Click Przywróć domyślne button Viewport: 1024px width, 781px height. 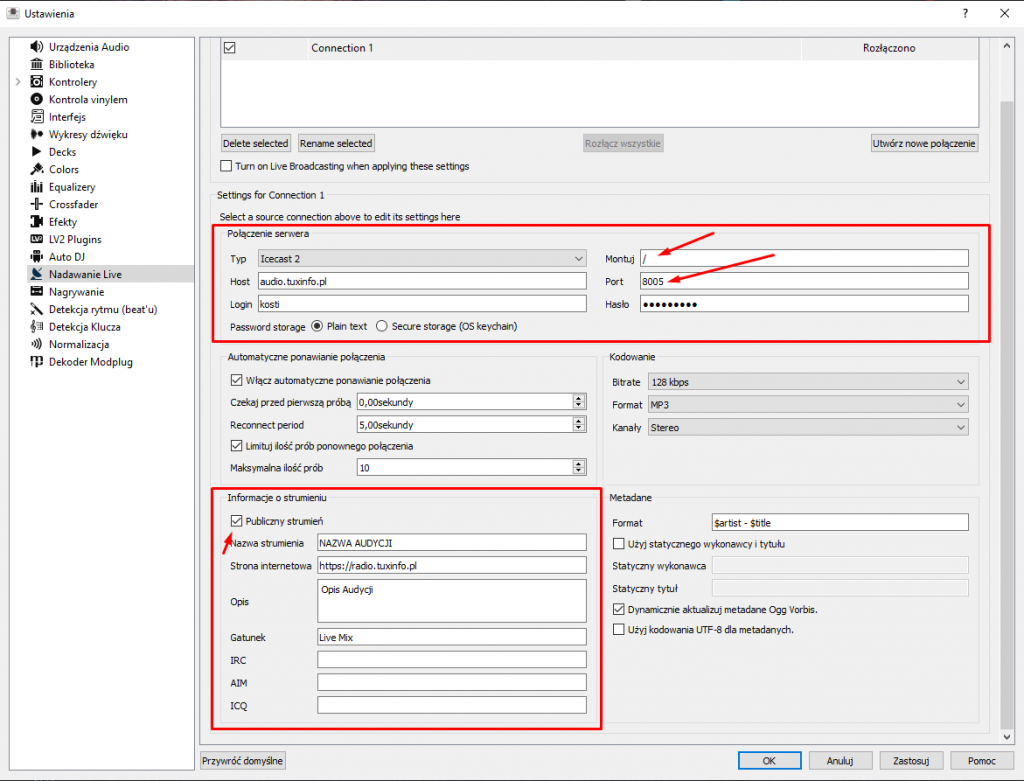242,761
